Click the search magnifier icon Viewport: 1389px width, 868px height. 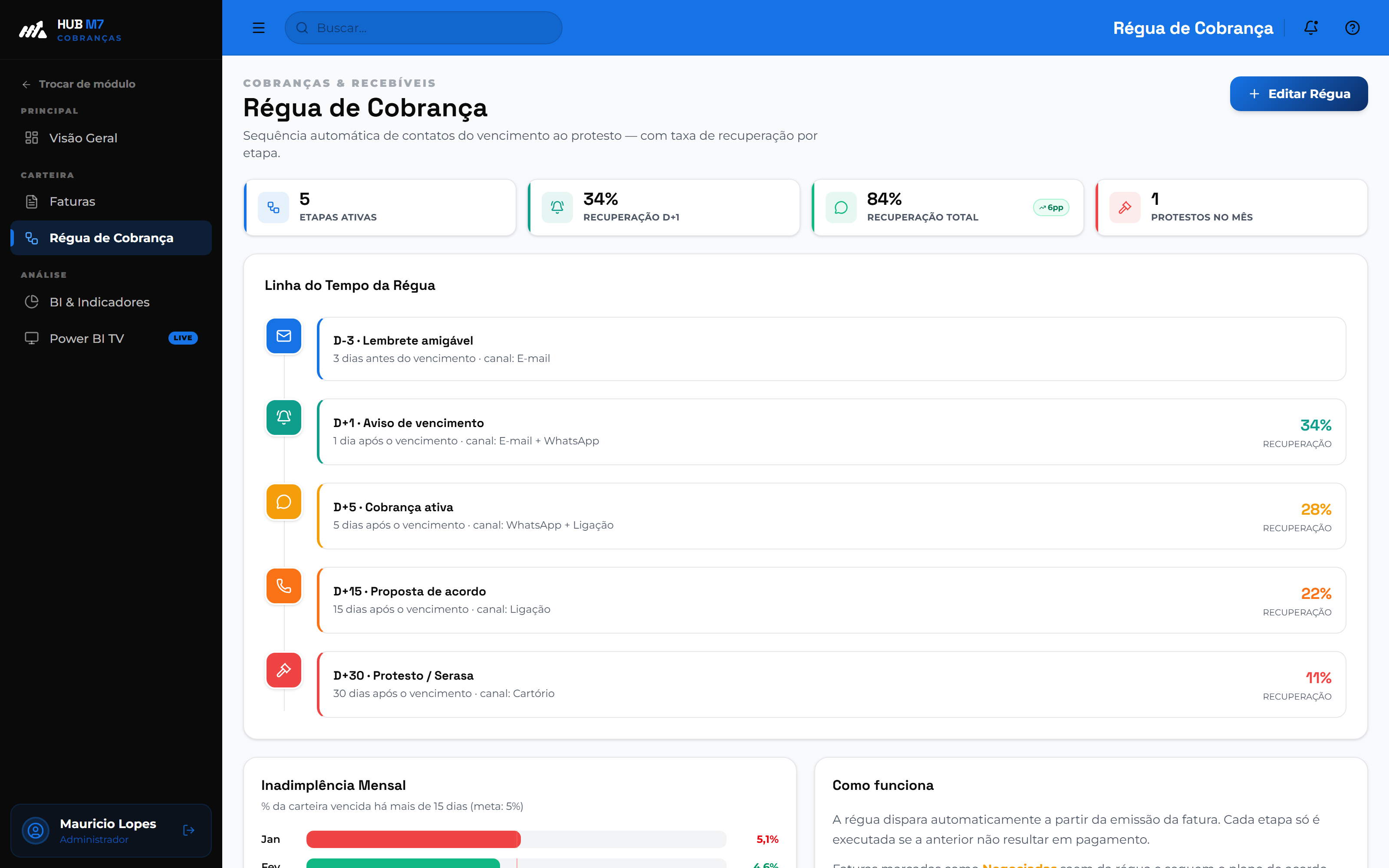tap(302, 27)
